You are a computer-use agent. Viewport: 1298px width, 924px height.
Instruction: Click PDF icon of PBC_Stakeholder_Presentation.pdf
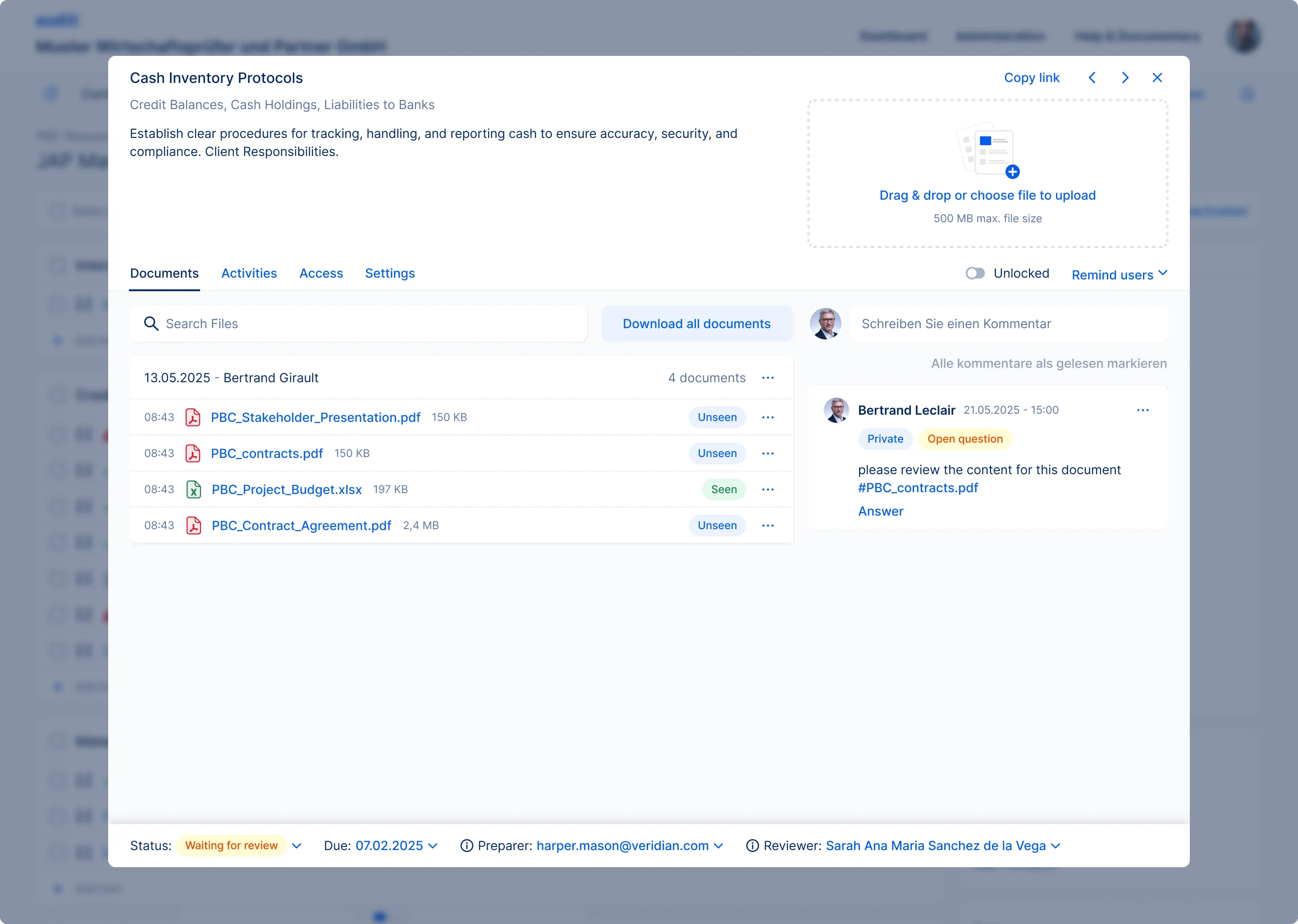193,417
